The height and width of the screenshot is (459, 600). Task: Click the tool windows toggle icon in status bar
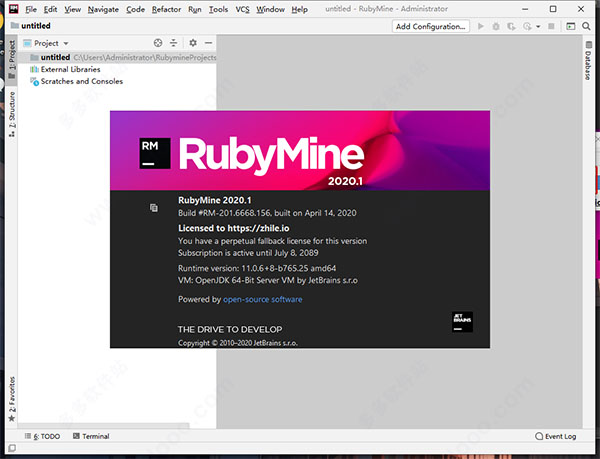pyautogui.click(x=12, y=448)
